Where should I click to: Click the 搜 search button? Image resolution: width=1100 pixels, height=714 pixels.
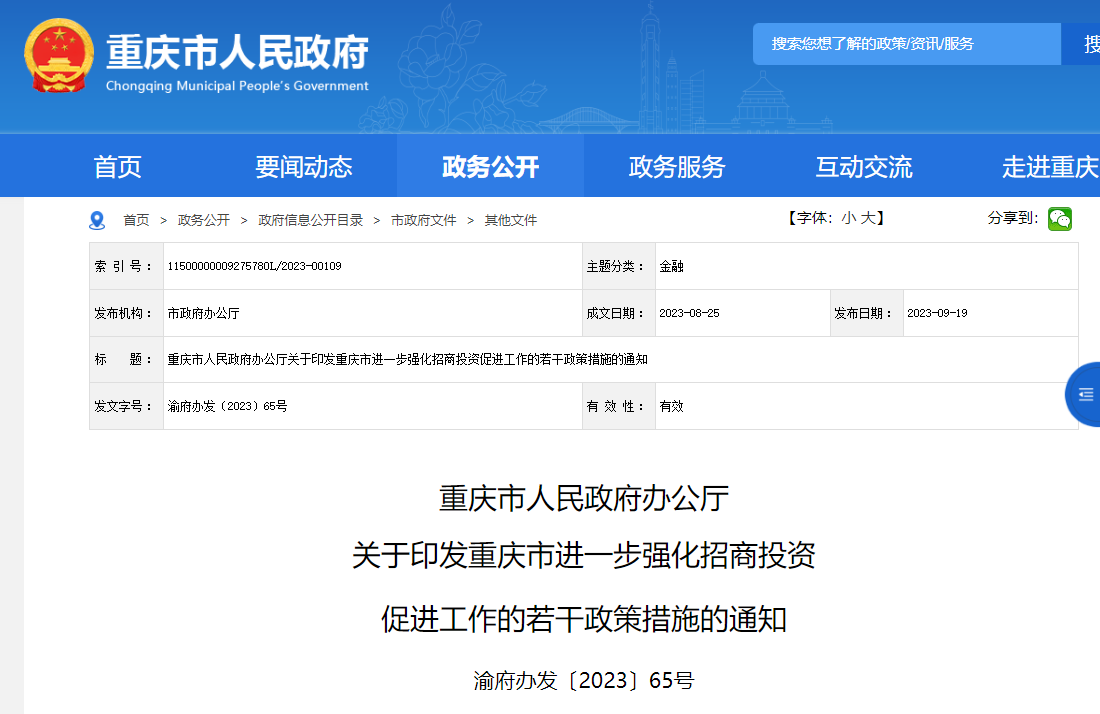click(1085, 44)
